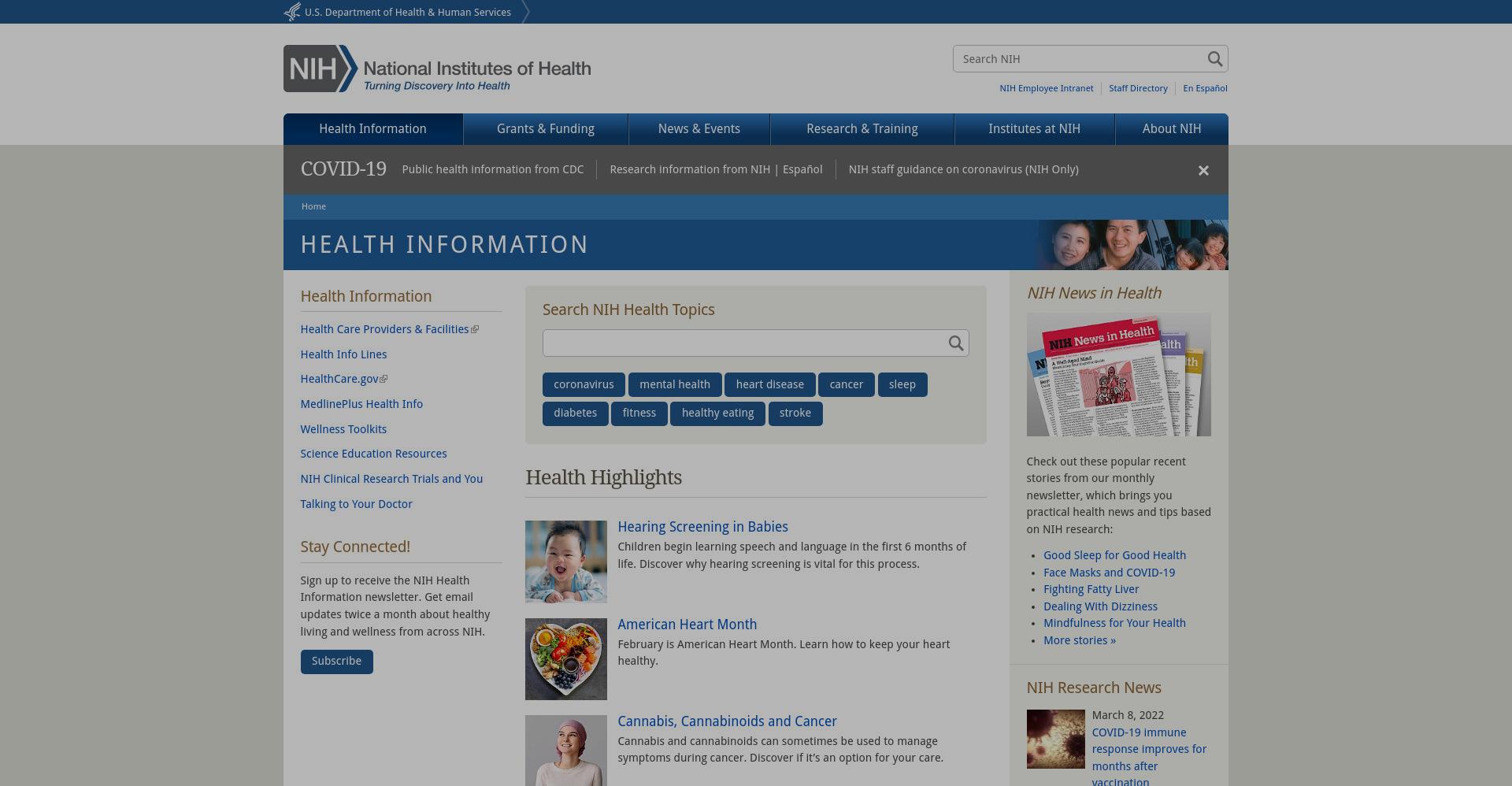Screen dimensions: 1512x786
Task: Select the sleep topic tag
Action: tap(902, 385)
